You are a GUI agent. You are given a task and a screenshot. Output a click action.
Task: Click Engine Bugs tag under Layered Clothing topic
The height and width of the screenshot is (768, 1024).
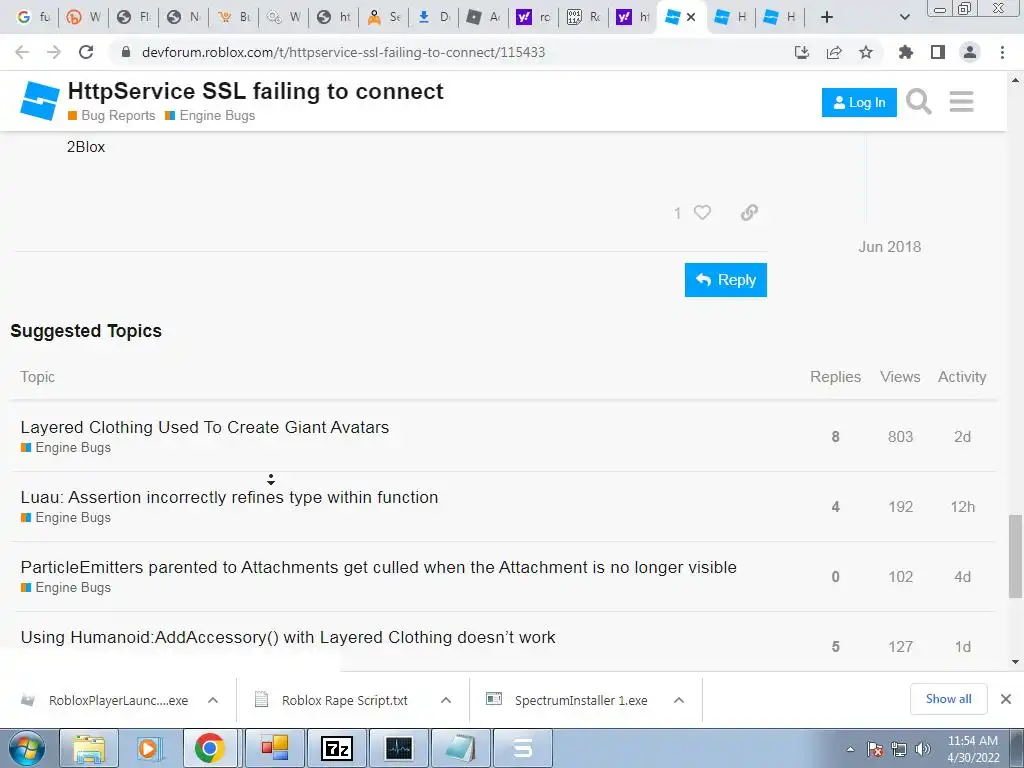click(x=65, y=447)
